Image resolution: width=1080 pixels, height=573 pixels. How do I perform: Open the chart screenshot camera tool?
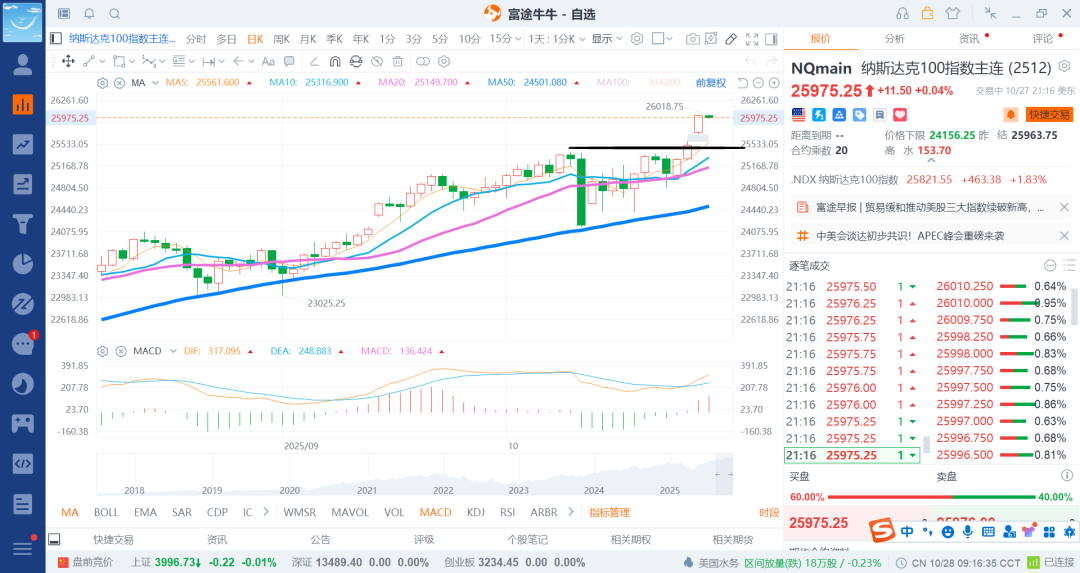point(692,39)
